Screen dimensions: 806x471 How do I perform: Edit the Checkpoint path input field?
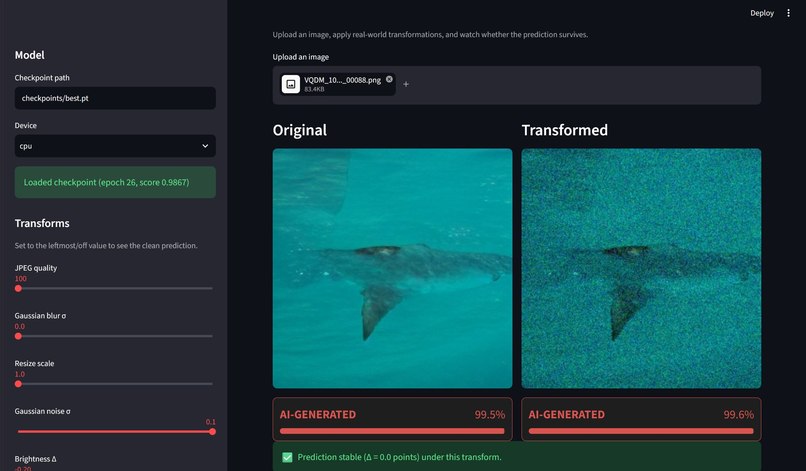115,98
